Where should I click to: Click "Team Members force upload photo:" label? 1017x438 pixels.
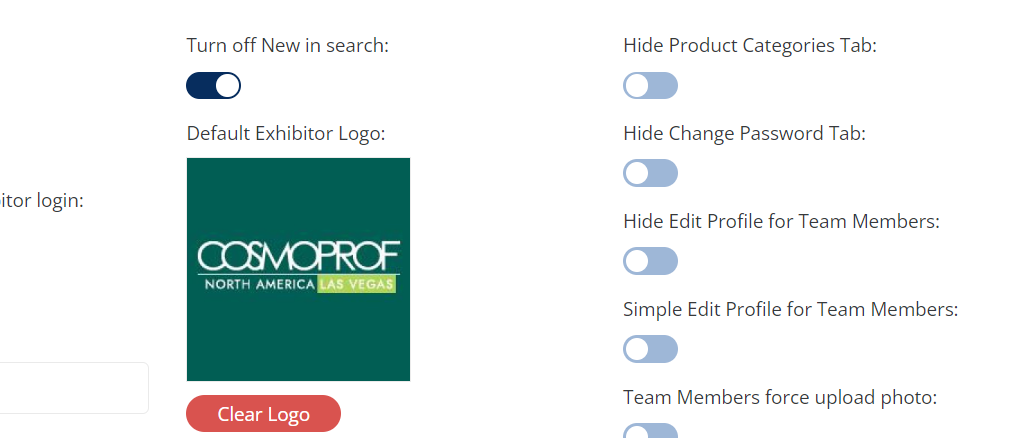(x=779, y=397)
